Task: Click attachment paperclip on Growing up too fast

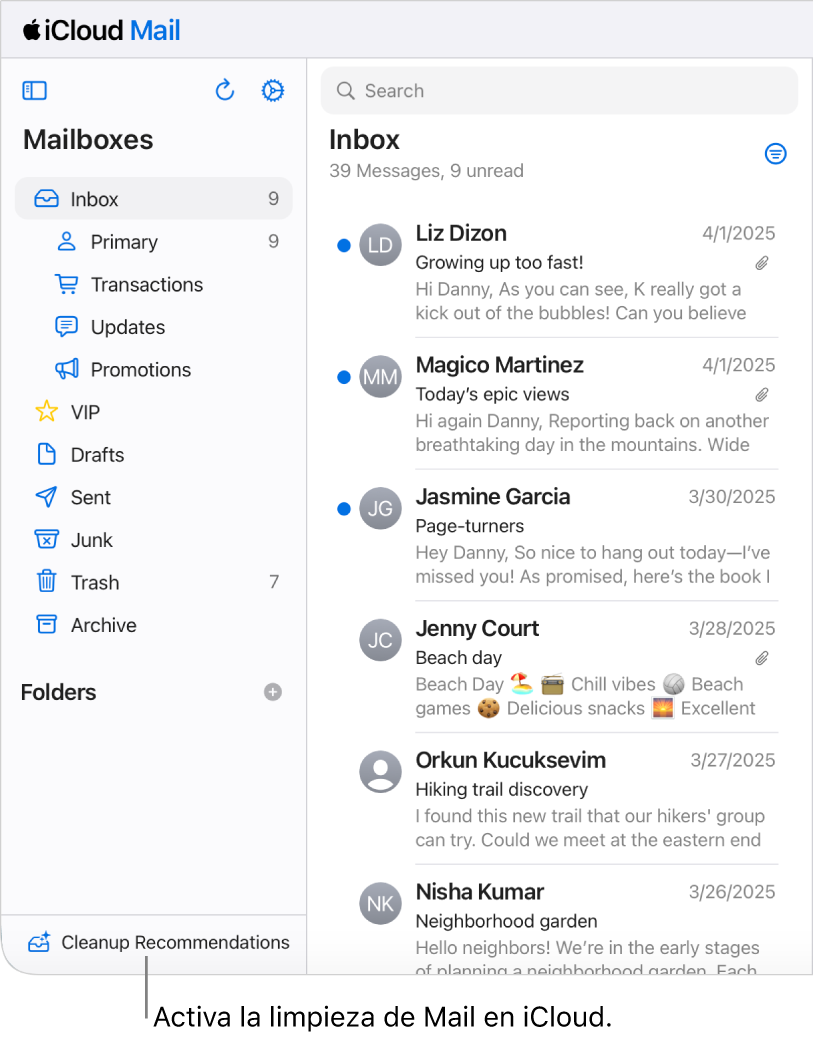Action: [x=762, y=263]
